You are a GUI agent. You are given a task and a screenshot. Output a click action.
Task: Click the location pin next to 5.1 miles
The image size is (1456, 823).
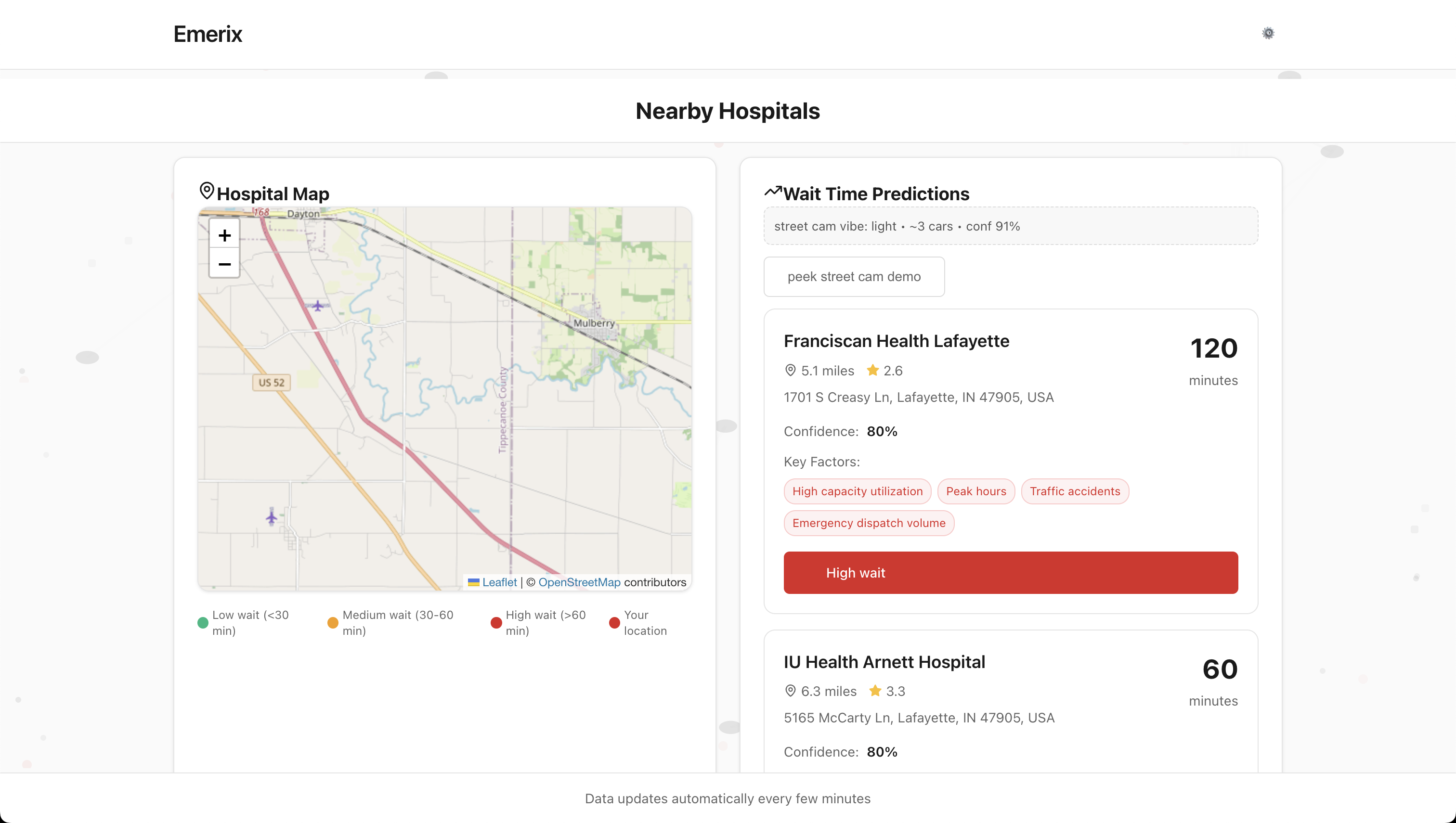tap(791, 370)
